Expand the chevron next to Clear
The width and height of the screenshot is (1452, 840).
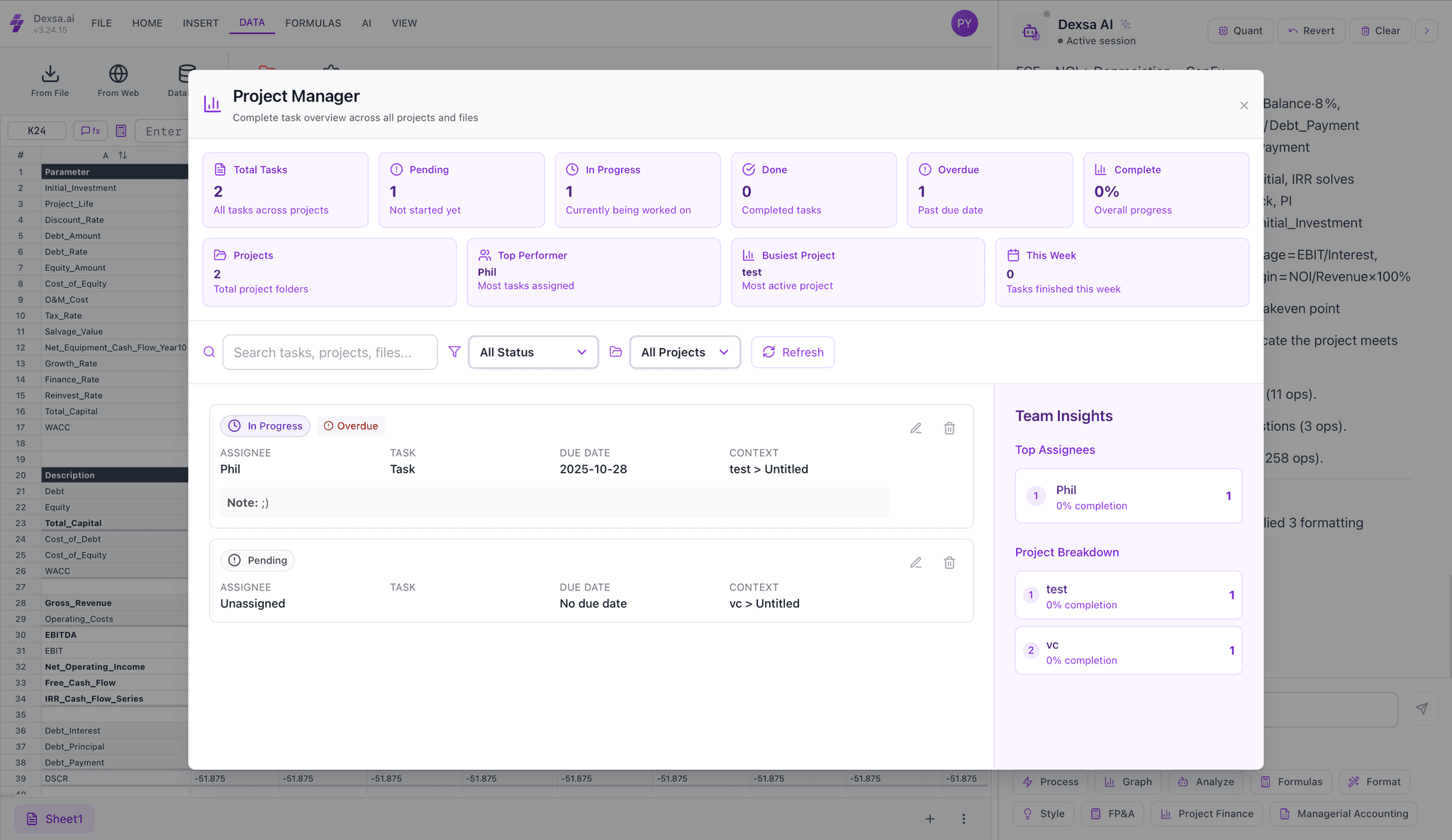[1426, 30]
